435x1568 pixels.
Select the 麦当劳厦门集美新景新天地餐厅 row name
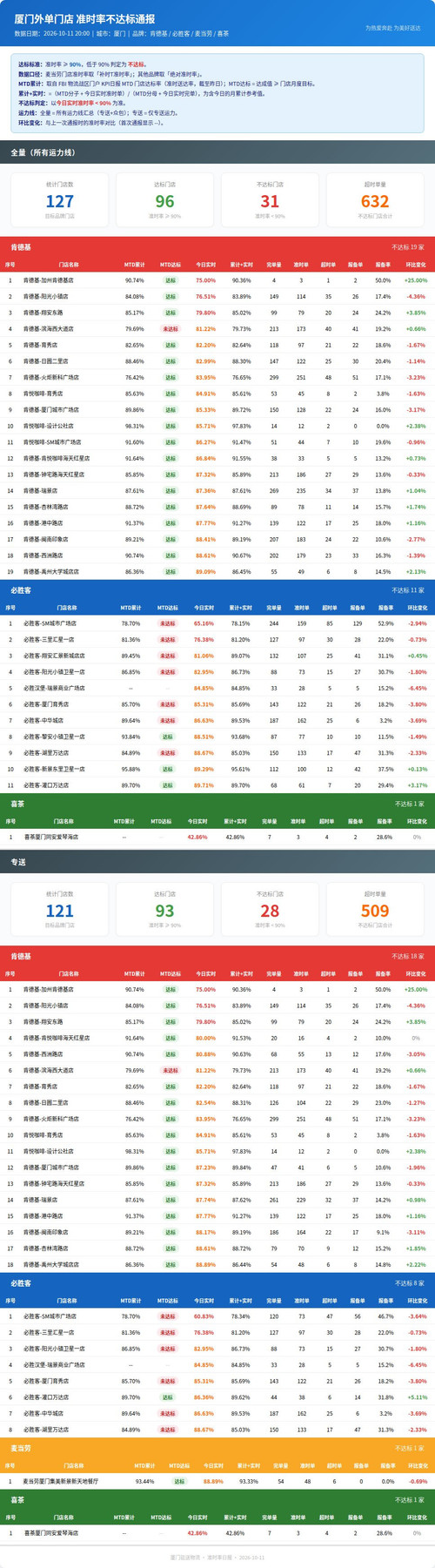pos(61,1481)
